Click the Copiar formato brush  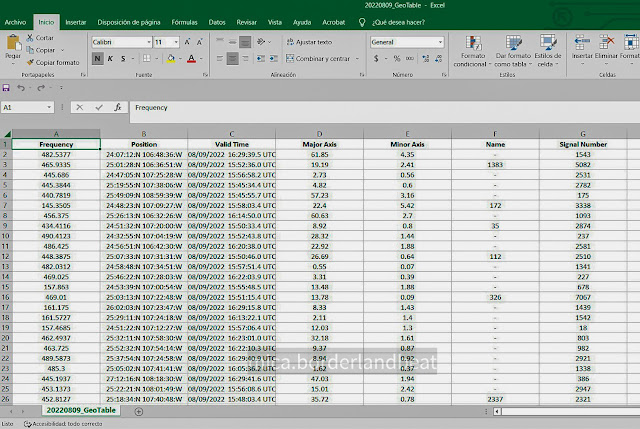pos(30,62)
